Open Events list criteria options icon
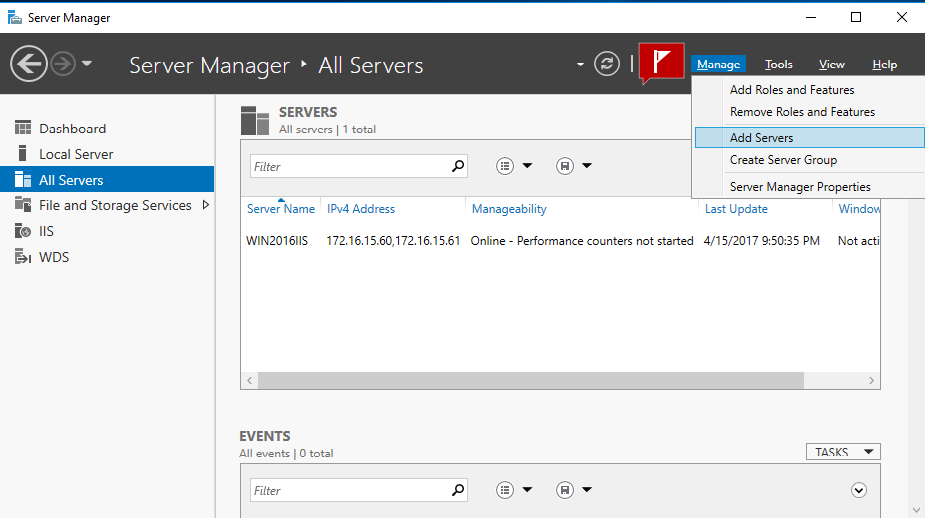 (505, 490)
